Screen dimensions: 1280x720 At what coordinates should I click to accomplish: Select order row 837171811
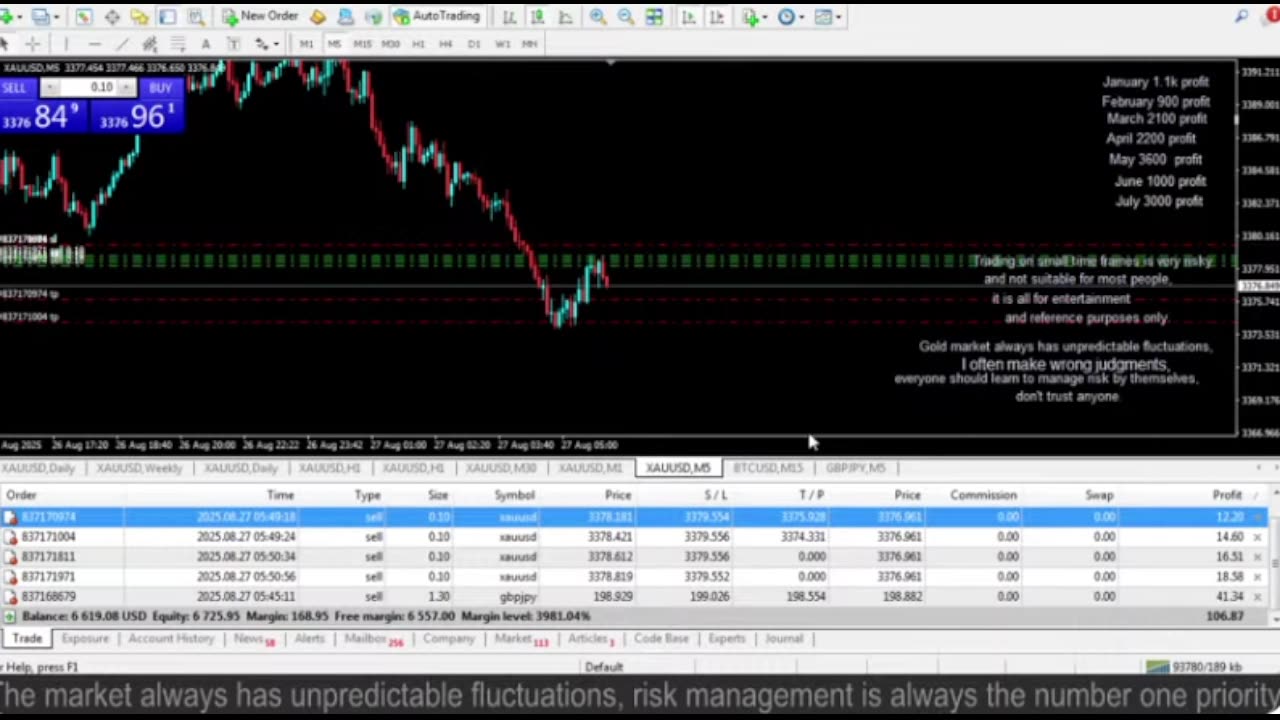tap(634, 557)
